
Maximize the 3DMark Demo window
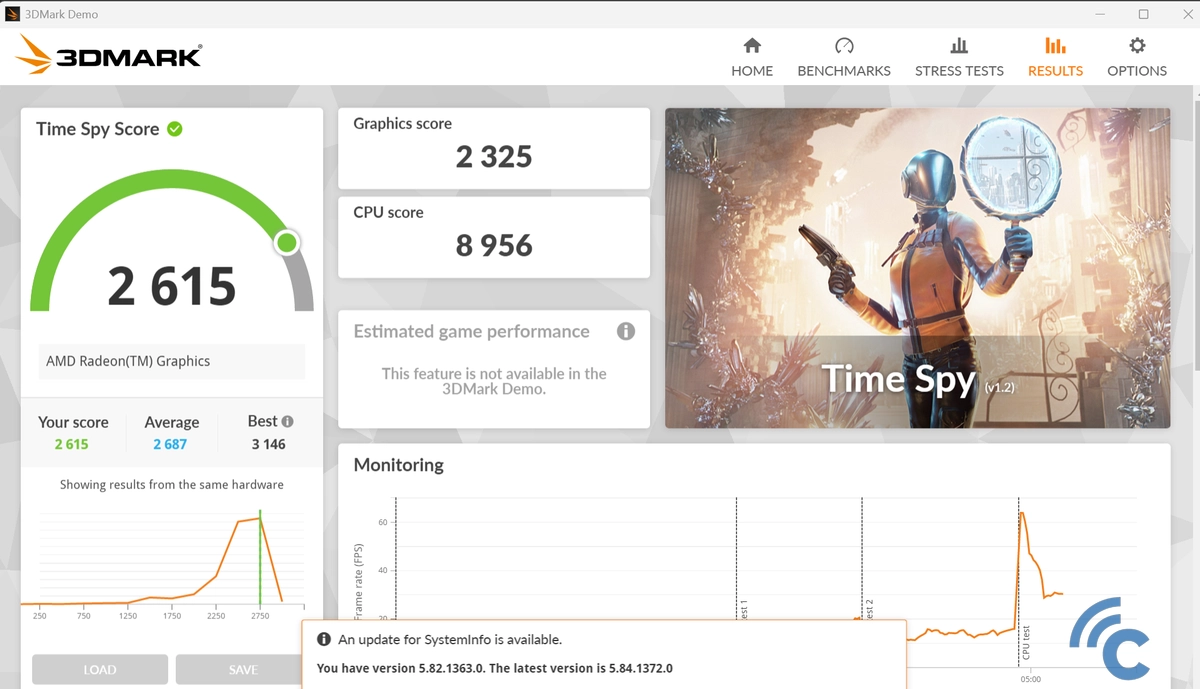[1143, 14]
